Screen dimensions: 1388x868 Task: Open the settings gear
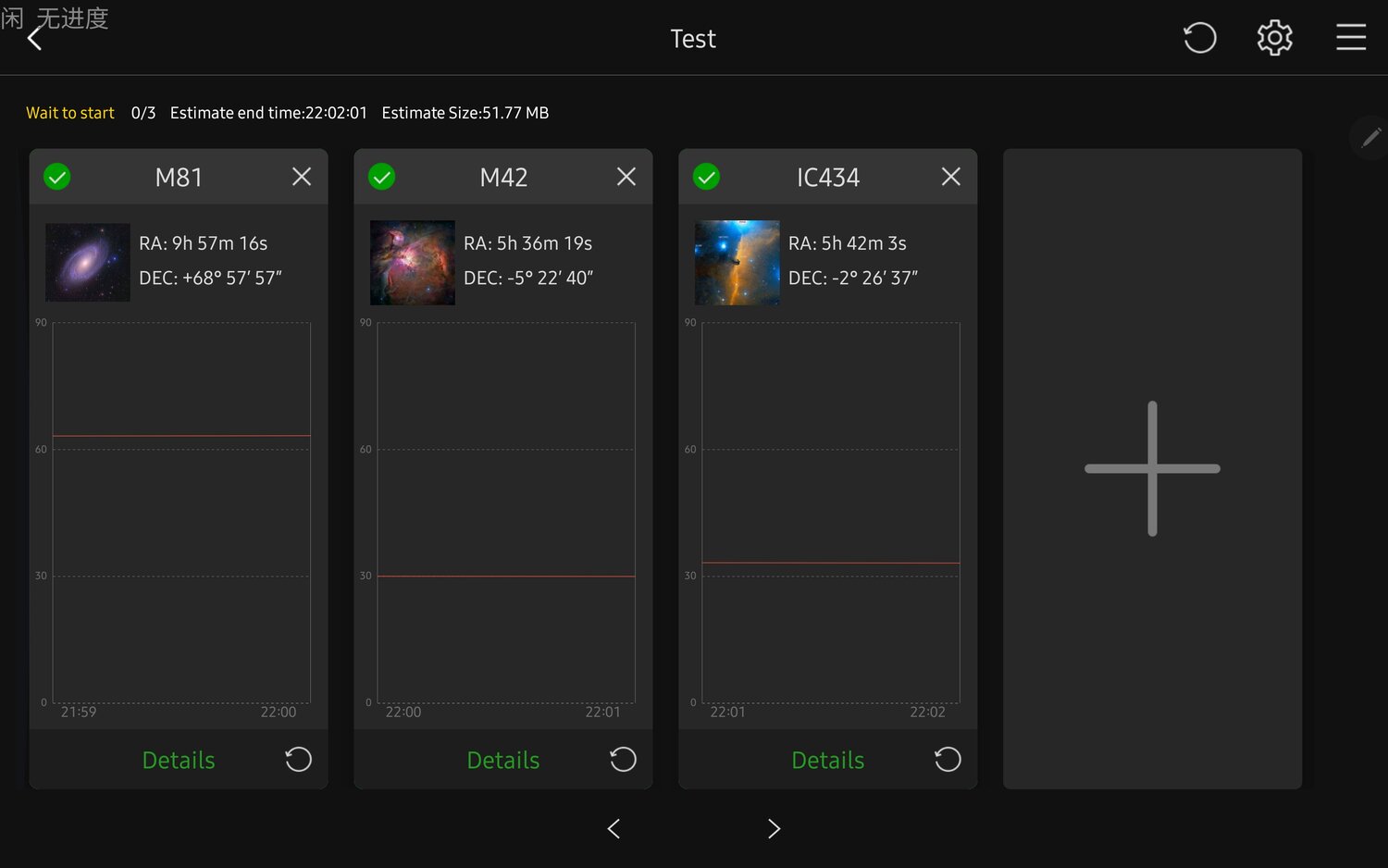tap(1274, 38)
